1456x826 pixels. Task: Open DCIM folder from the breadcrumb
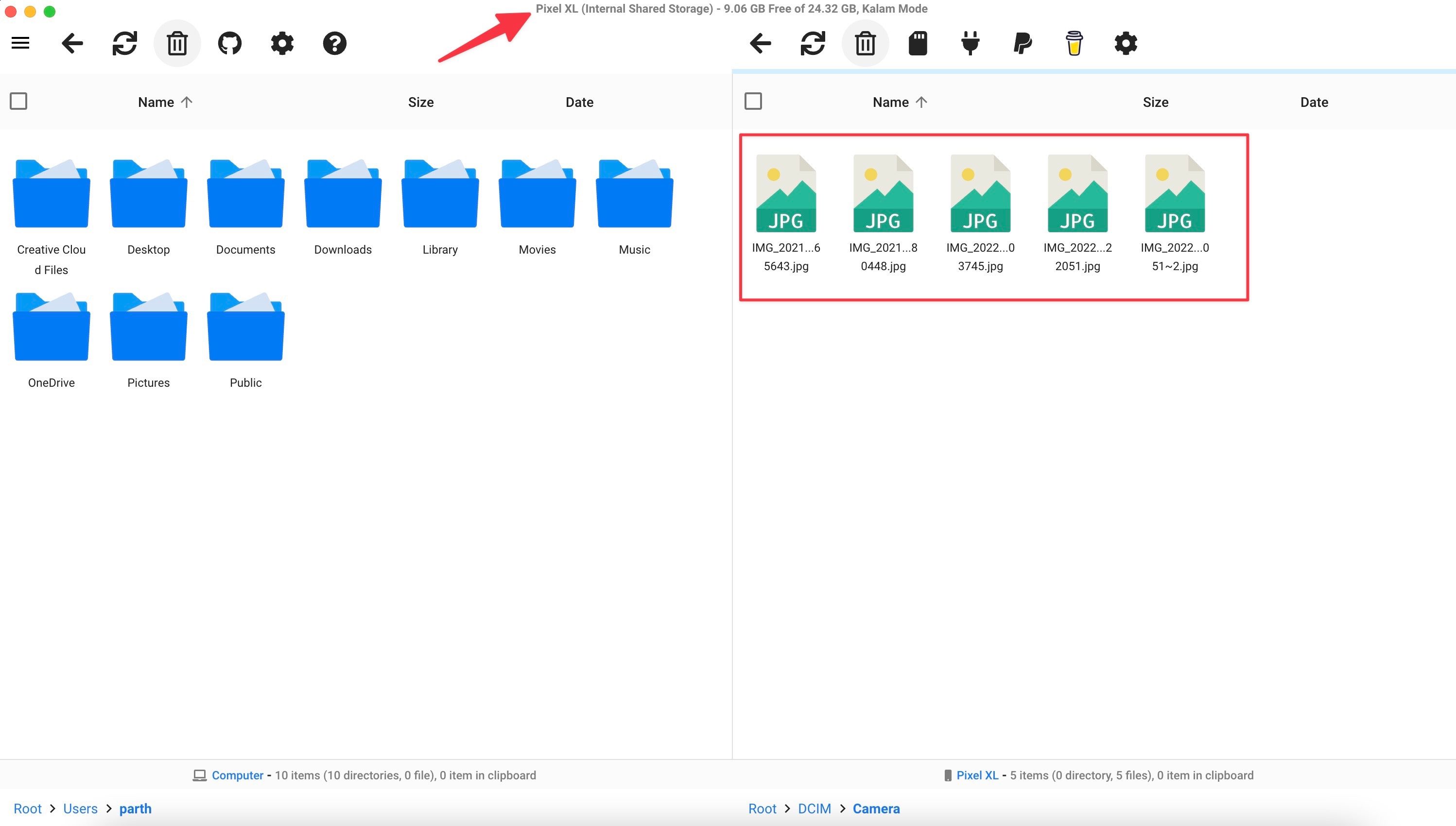[x=814, y=808]
